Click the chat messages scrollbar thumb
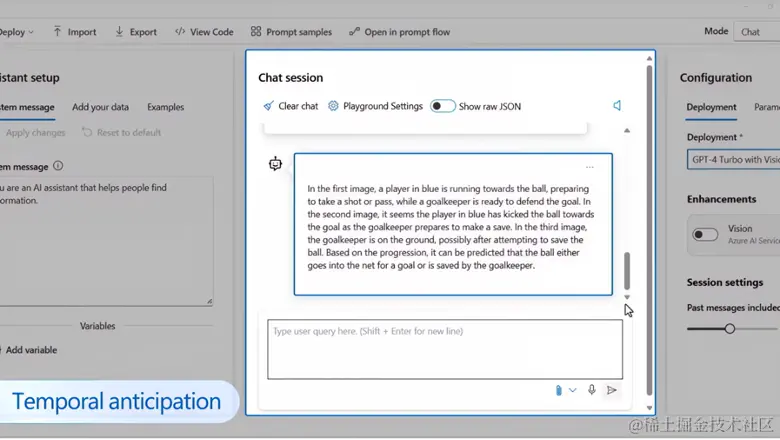 [627, 271]
